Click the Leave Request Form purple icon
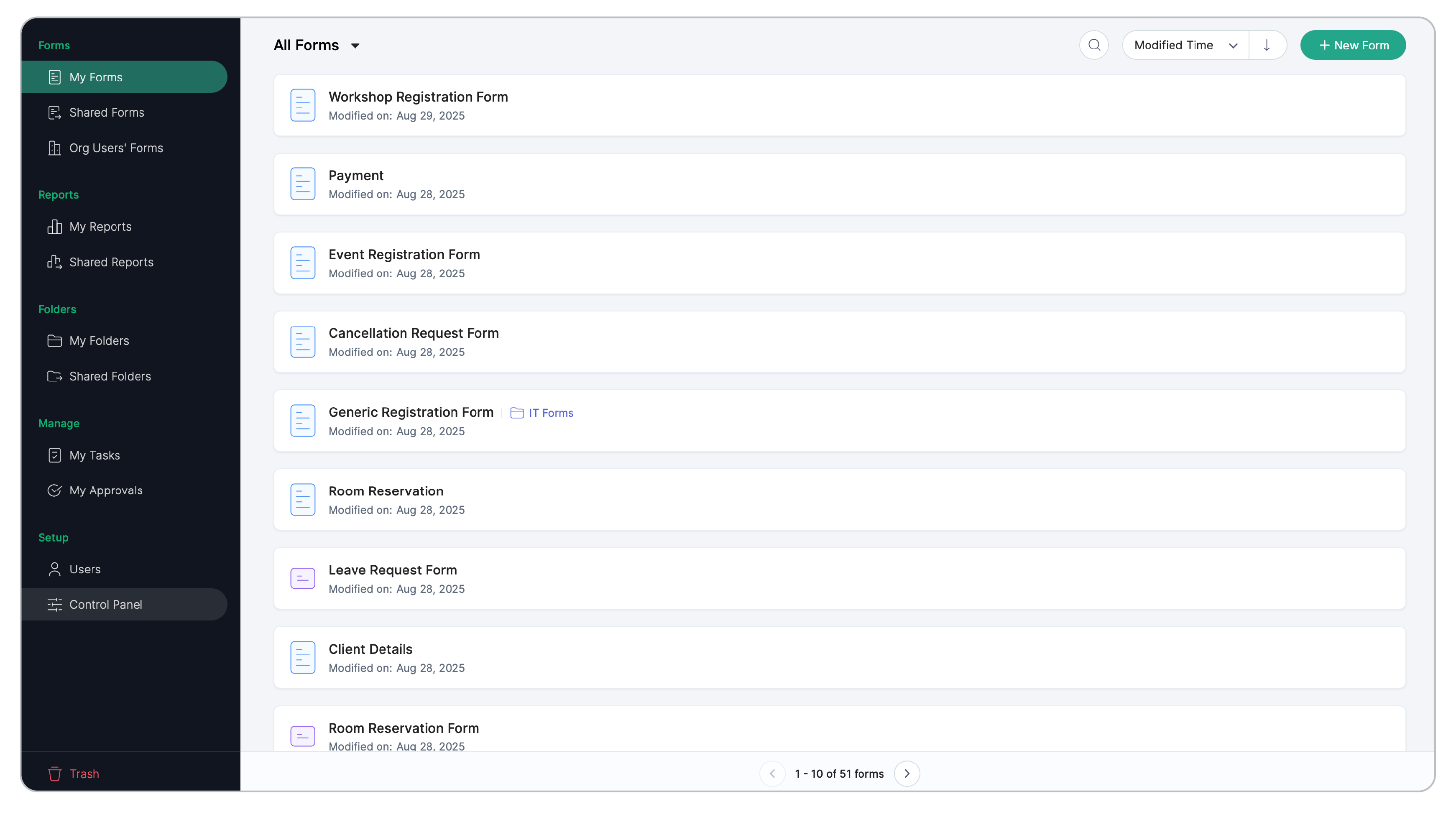1456x817 pixels. pyautogui.click(x=302, y=579)
